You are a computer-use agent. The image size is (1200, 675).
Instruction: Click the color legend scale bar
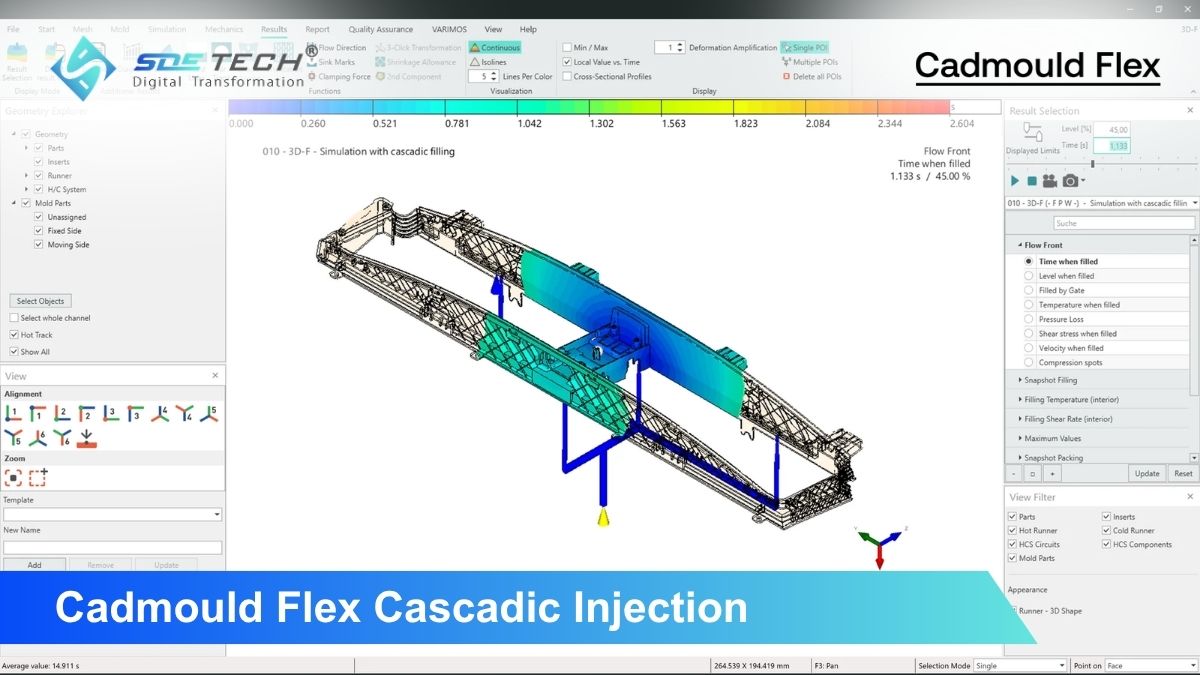[589, 107]
